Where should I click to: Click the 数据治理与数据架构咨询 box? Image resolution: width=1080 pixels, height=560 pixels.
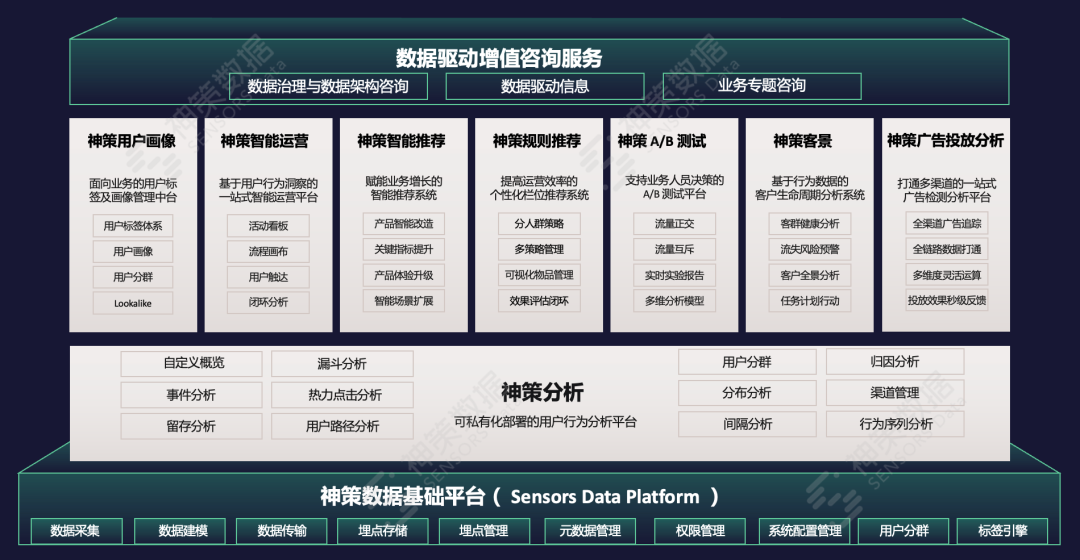(328, 86)
